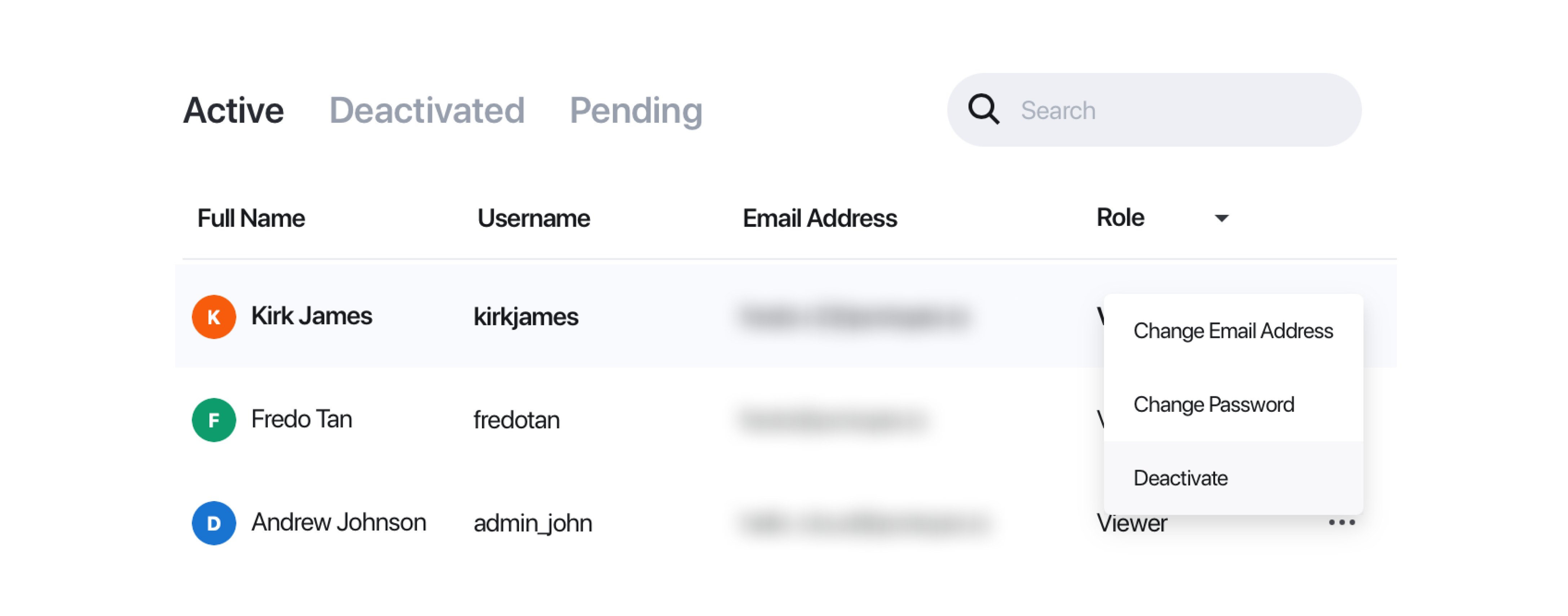This screenshot has height=616, width=1568.
Task: Sort by the Full Name column header
Action: [251, 218]
